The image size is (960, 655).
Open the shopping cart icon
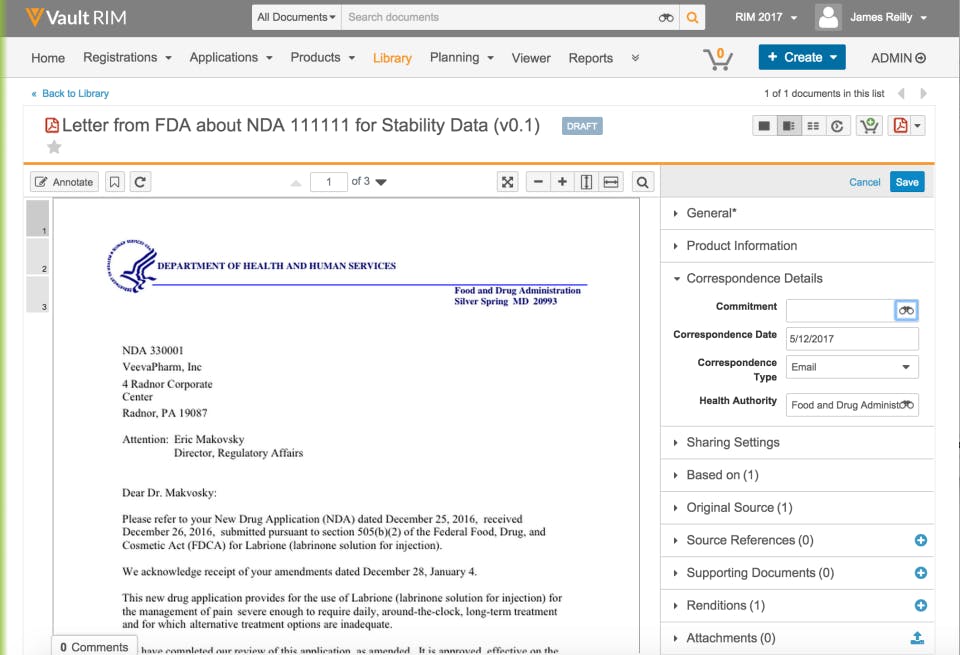tap(718, 59)
